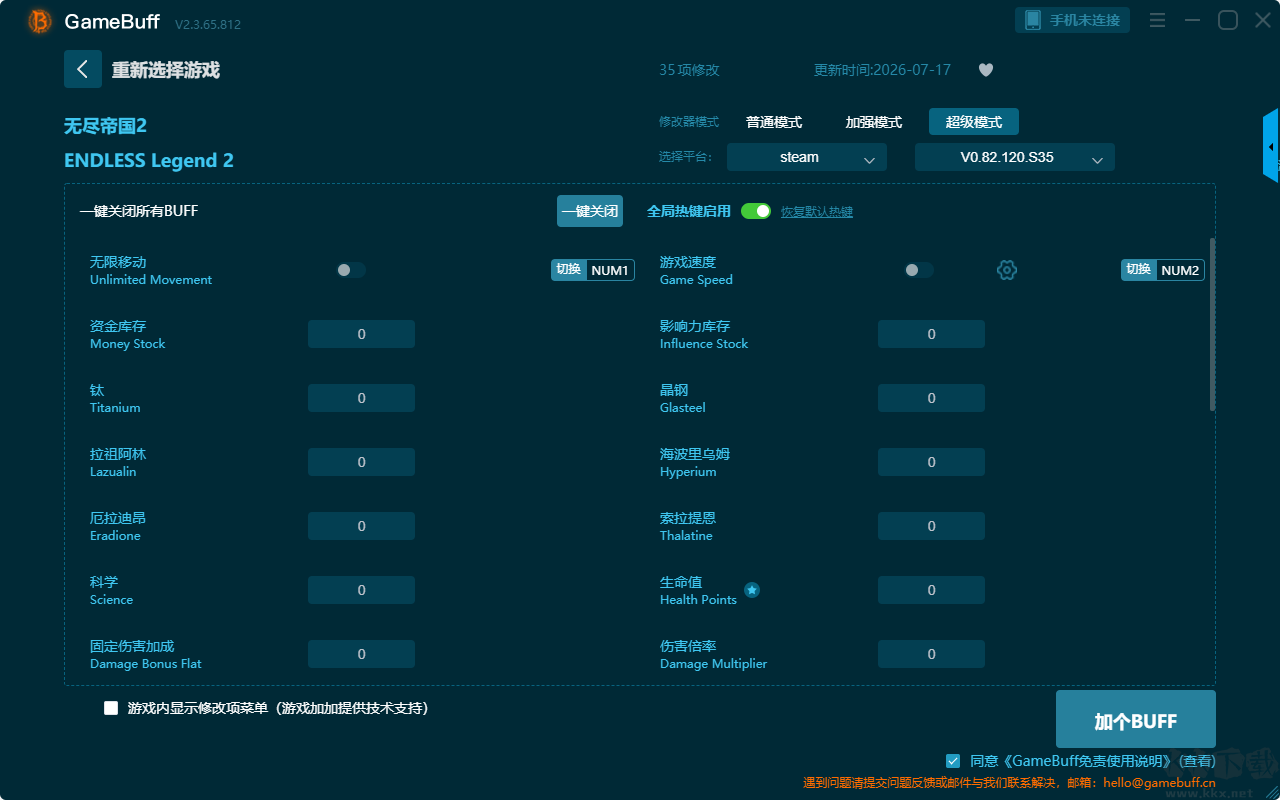Click the Titanium value field
1280x800 pixels.
pos(361,398)
